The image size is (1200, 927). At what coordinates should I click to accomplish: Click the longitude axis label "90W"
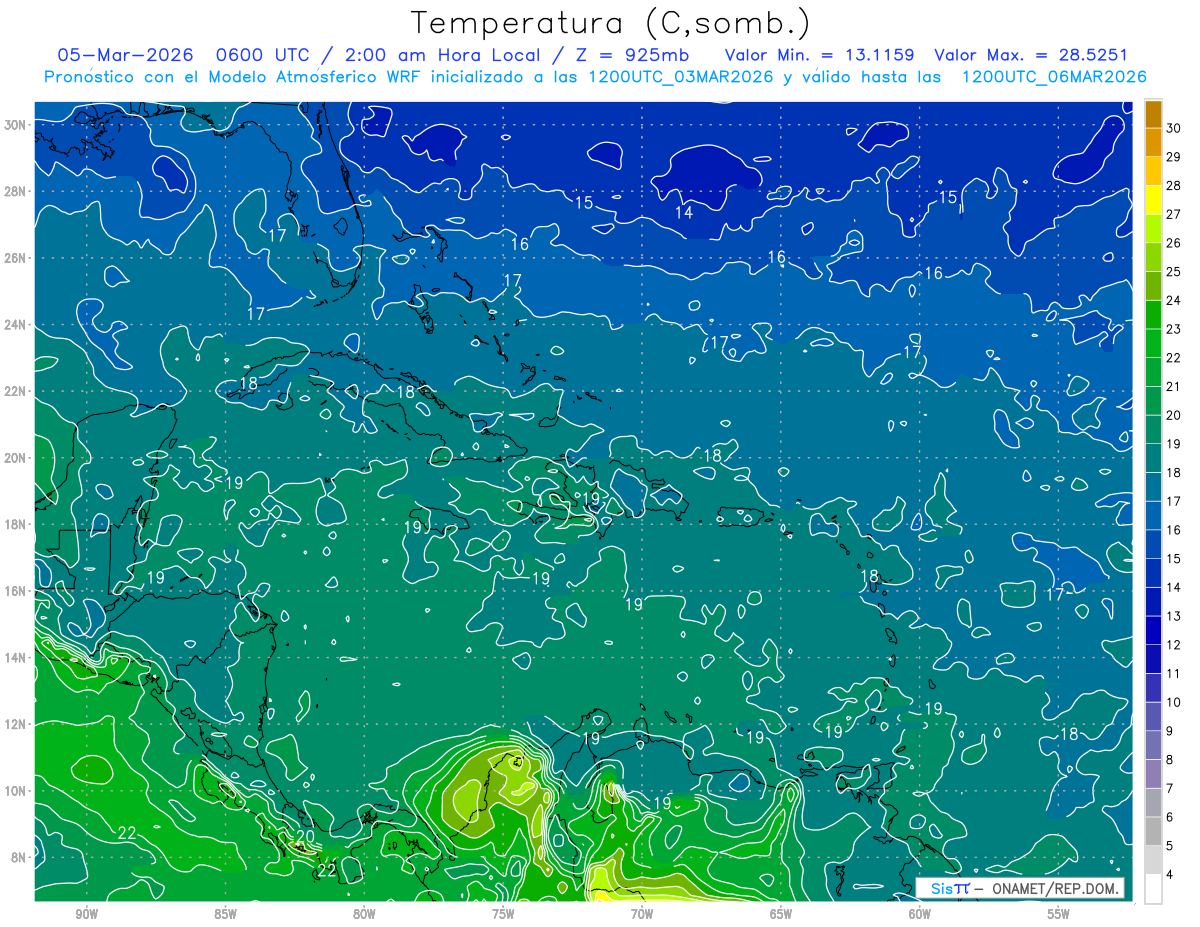click(x=86, y=914)
